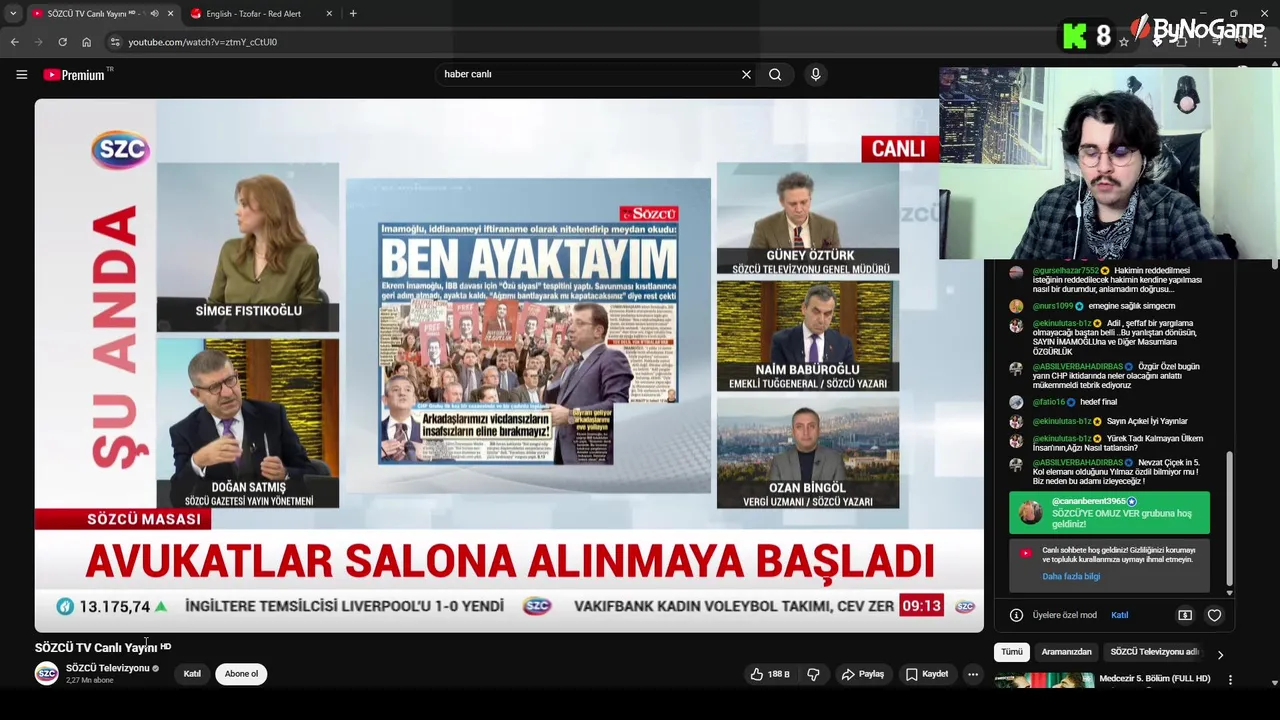
Task: Click the live video player area
Action: click(x=509, y=365)
